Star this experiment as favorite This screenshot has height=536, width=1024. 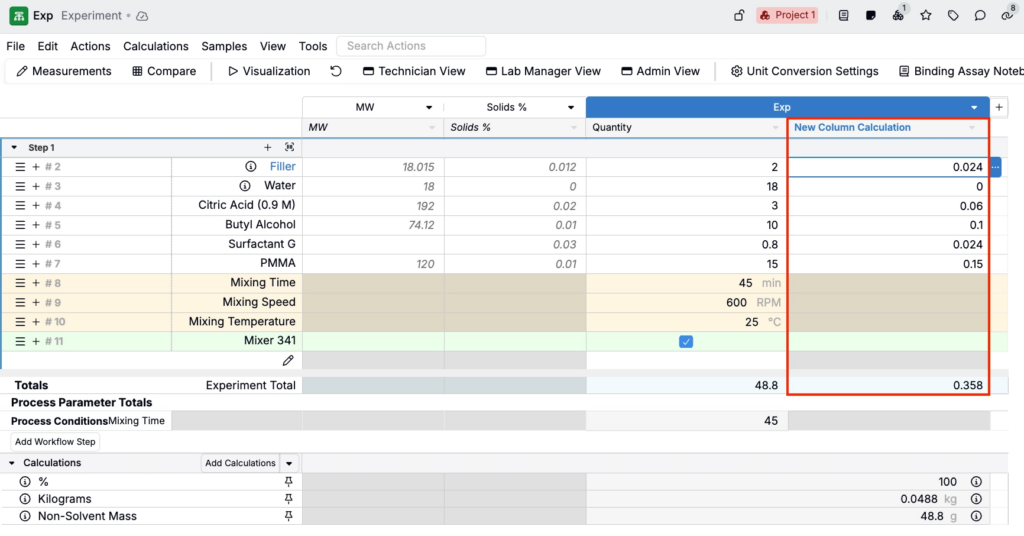pos(926,16)
